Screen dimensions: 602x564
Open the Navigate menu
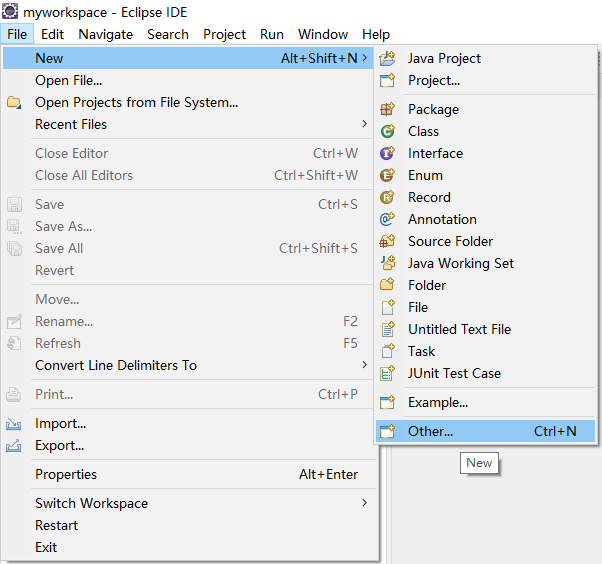[106, 34]
